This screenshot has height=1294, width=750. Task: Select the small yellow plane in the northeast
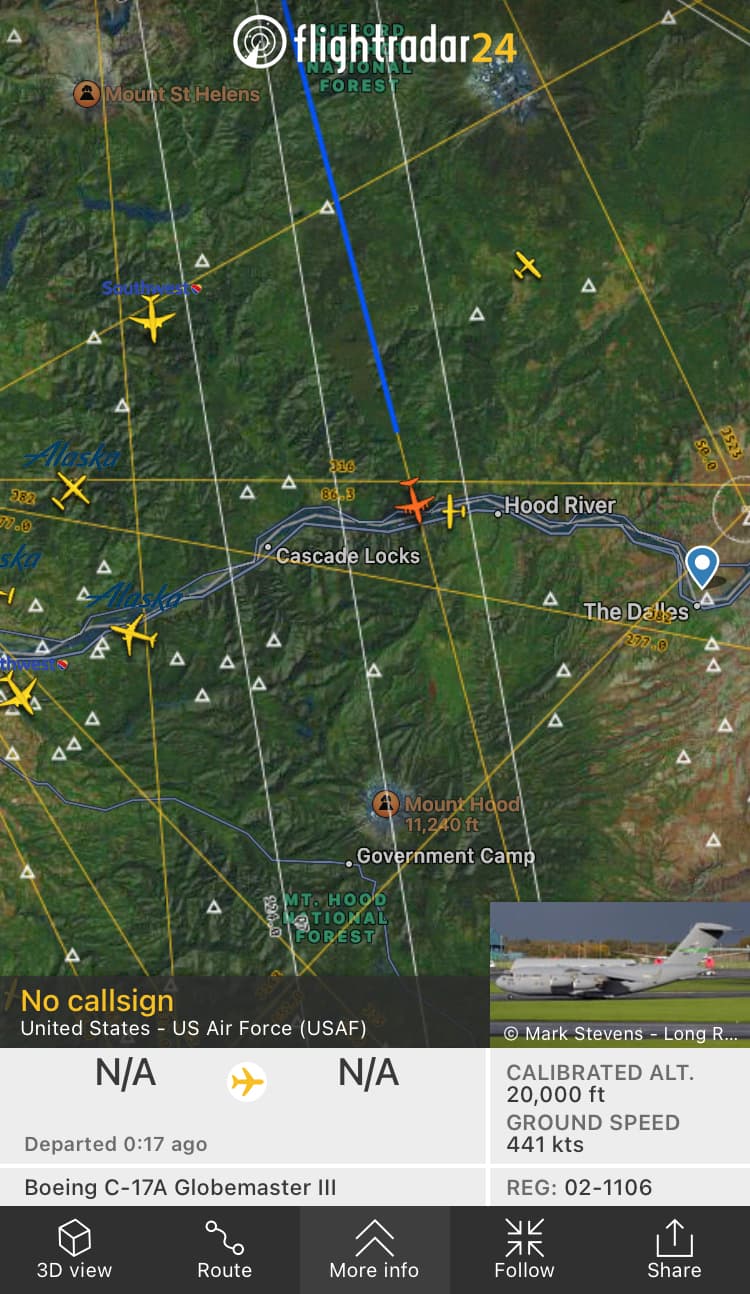click(x=527, y=265)
